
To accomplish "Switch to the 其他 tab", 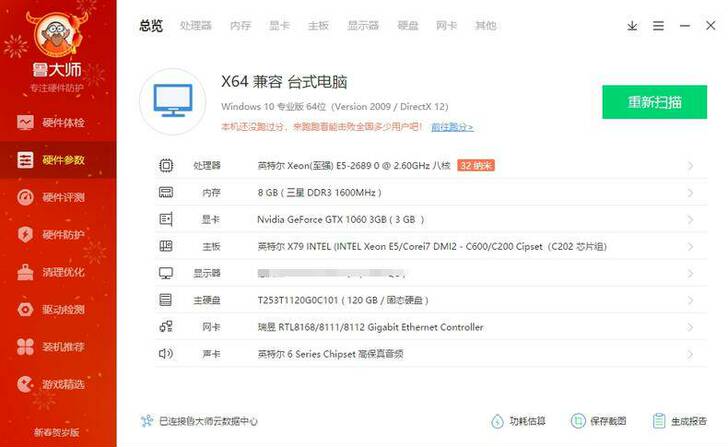I will tap(485, 26).
